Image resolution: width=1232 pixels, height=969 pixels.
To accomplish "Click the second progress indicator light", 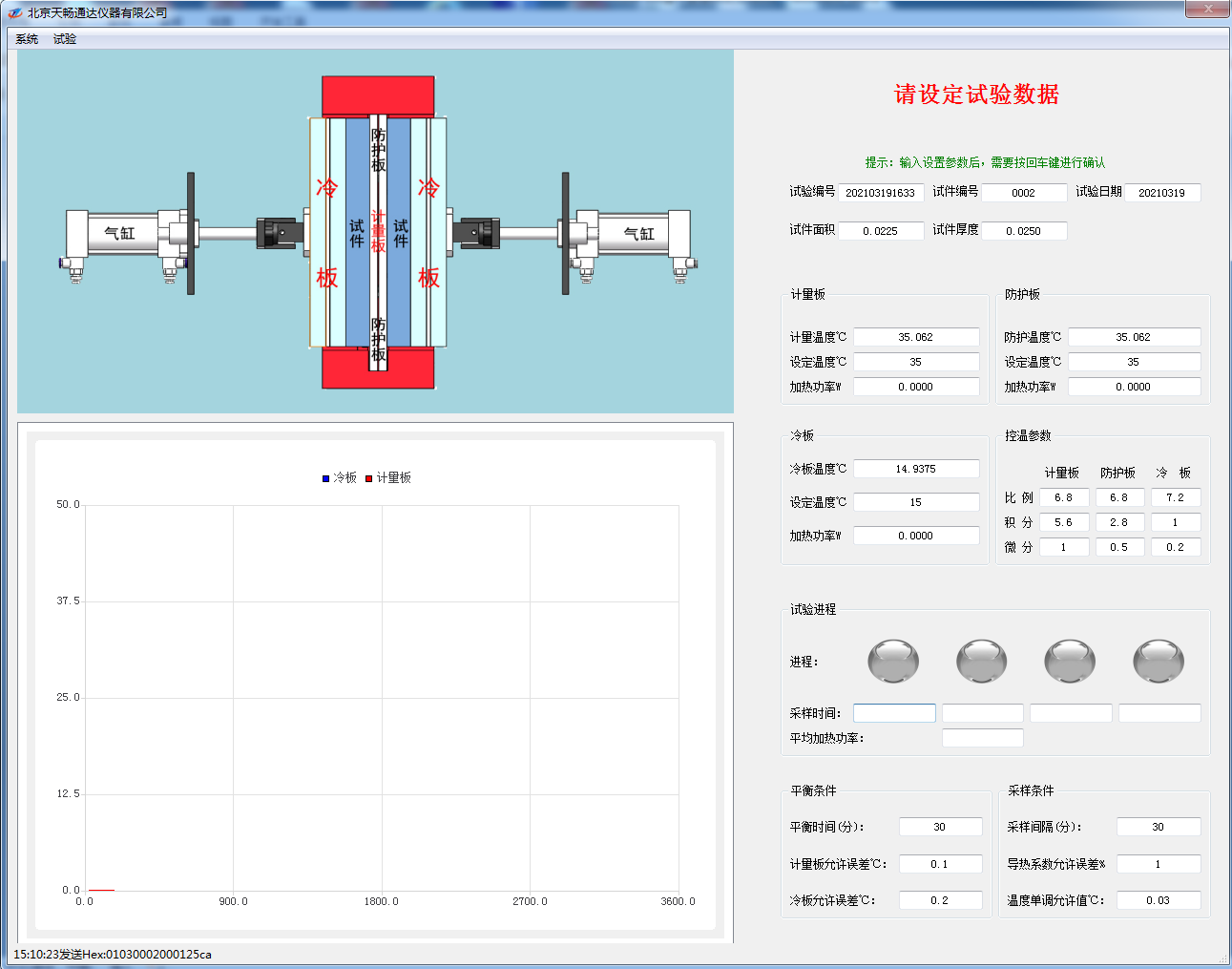I will (981, 661).
